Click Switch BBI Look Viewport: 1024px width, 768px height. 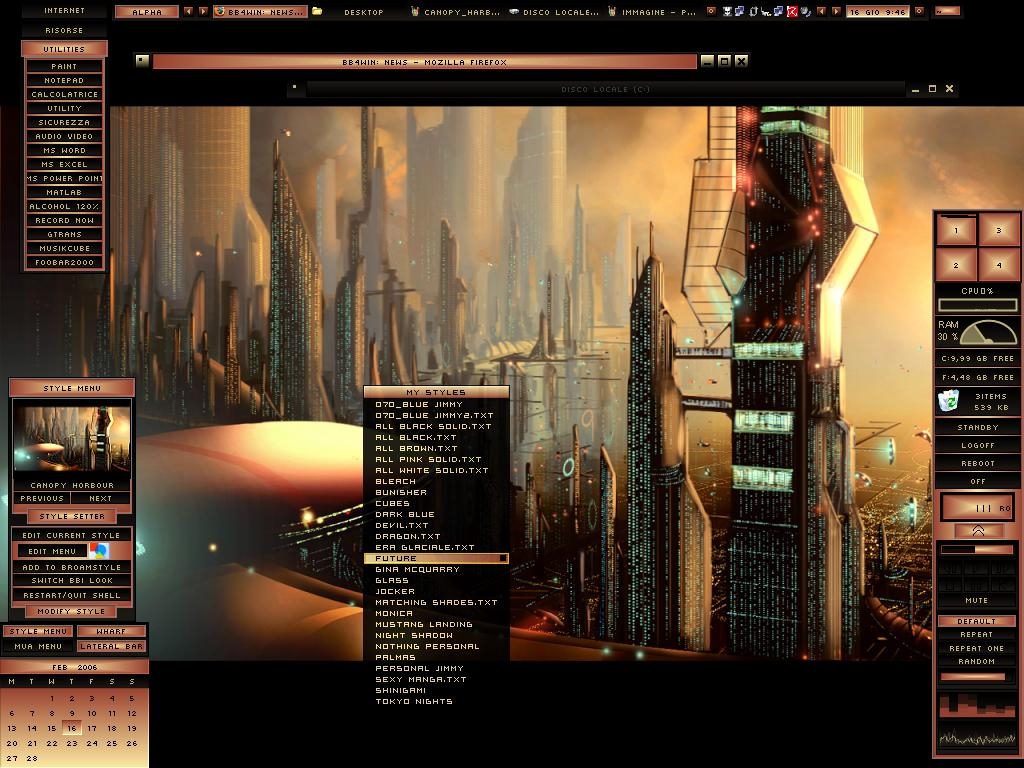click(71, 581)
